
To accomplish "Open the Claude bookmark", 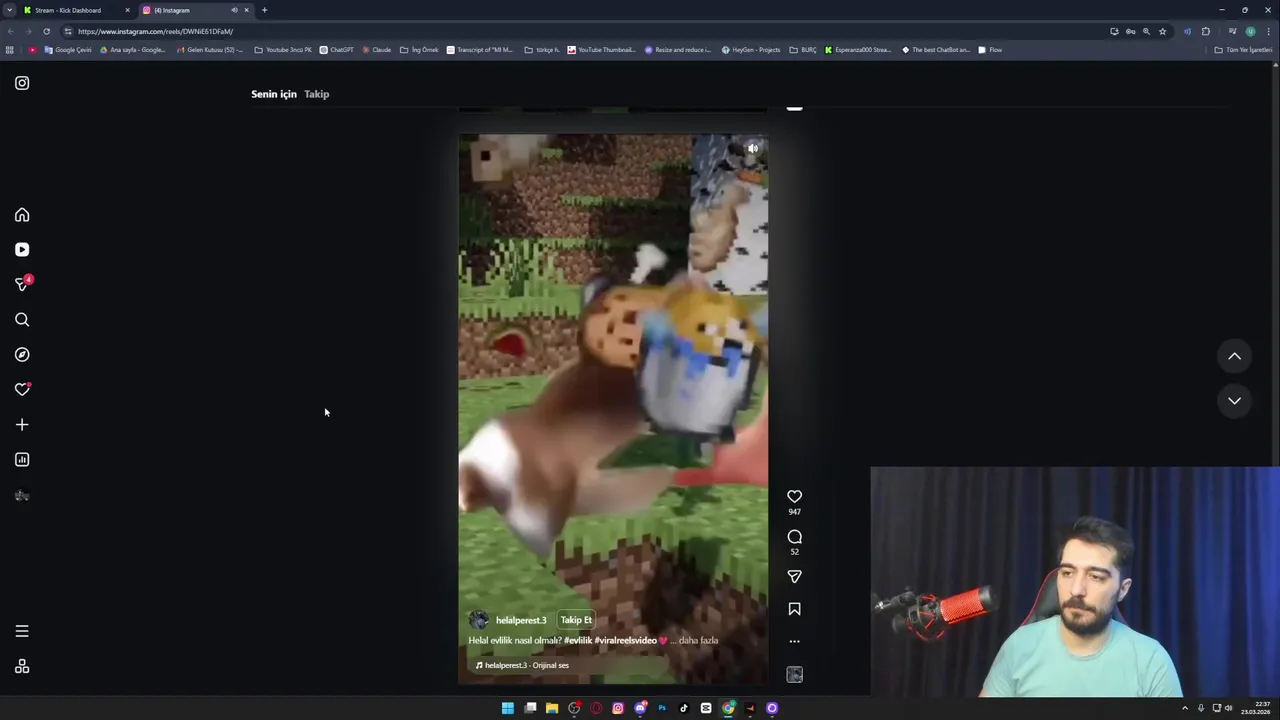I will 376,50.
